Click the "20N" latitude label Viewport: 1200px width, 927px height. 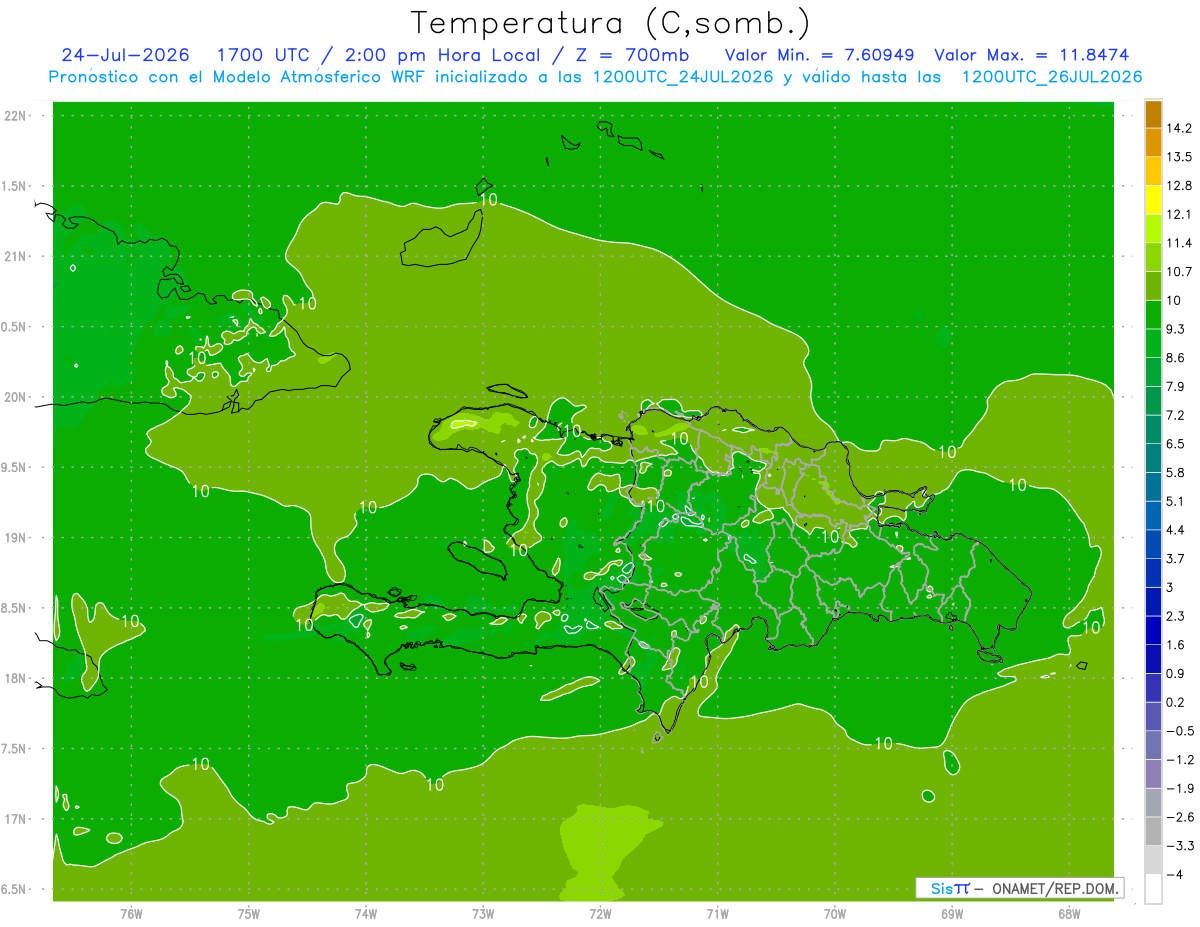(17, 397)
